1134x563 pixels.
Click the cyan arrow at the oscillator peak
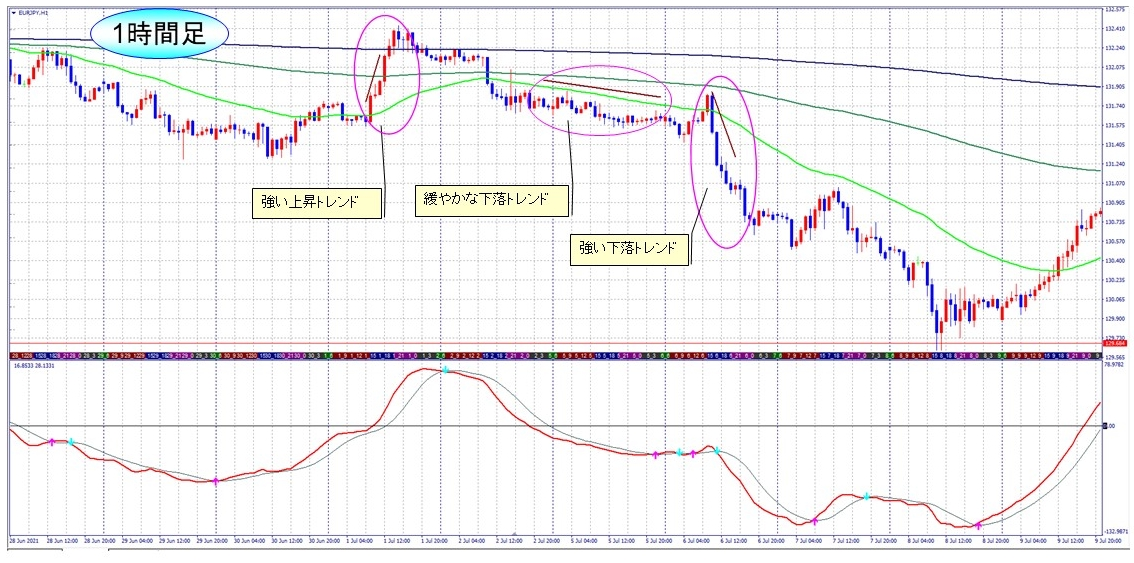(x=446, y=370)
